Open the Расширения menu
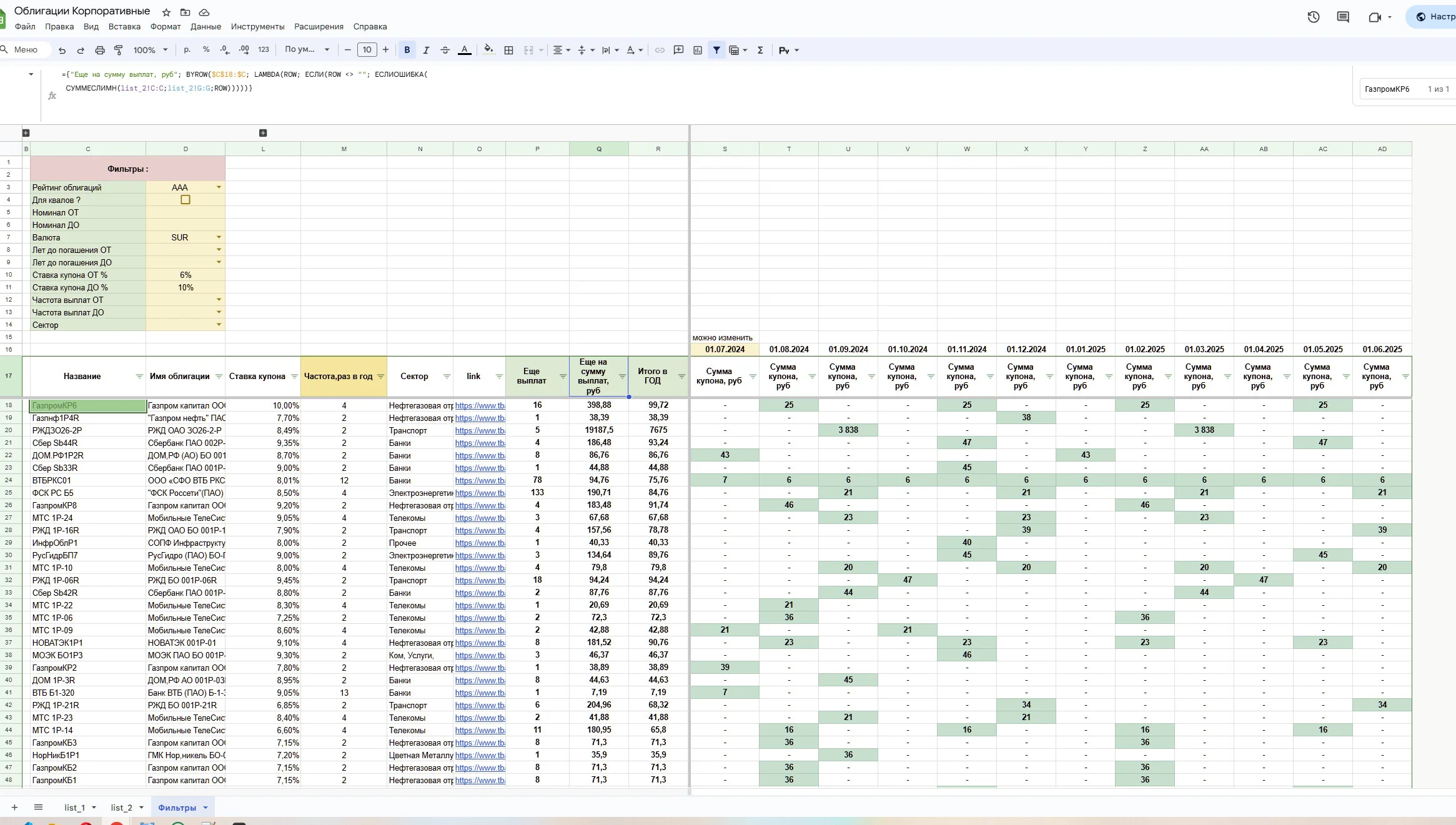 [x=319, y=27]
